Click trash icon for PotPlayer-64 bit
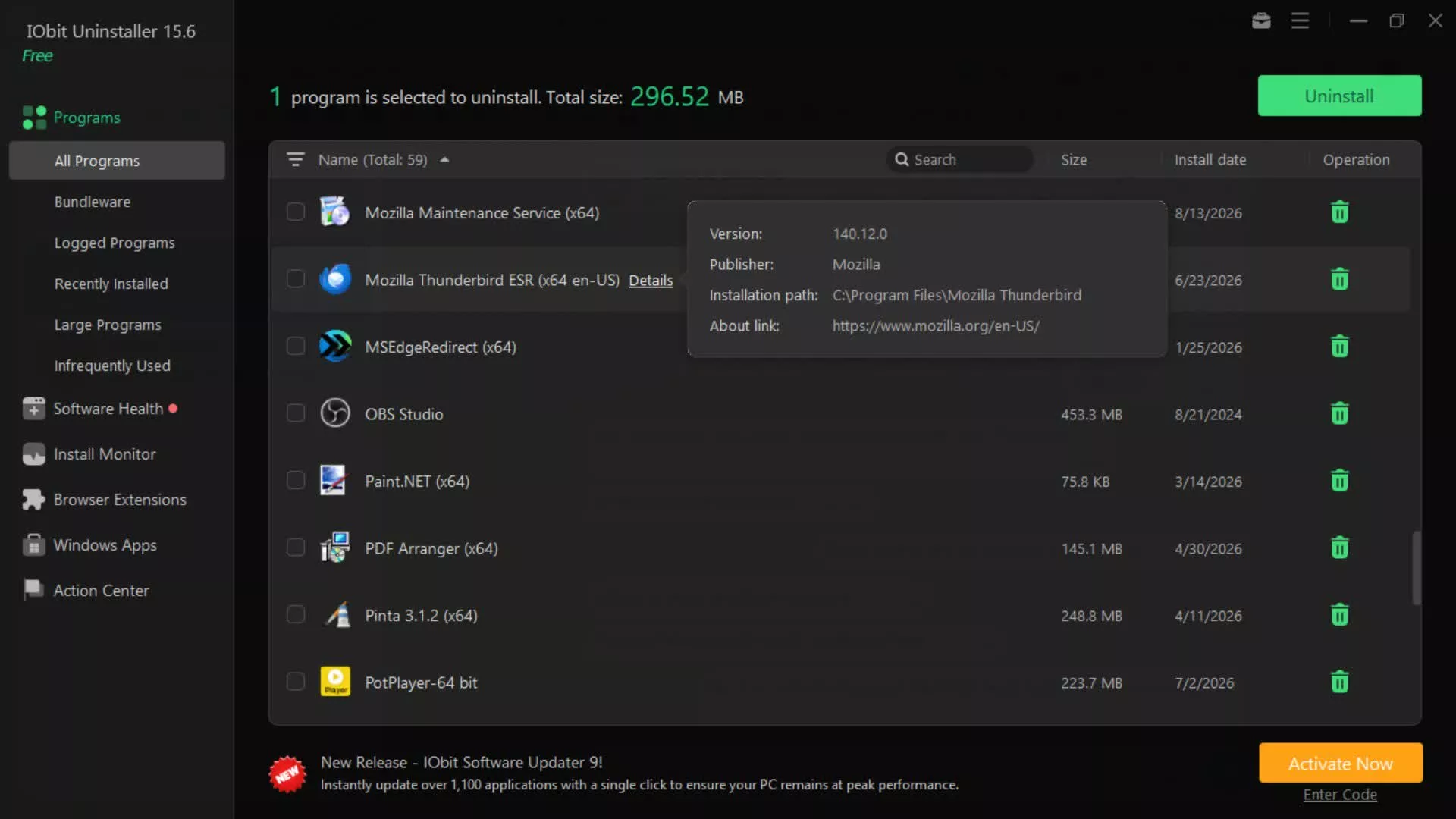This screenshot has height=819, width=1456. coord(1340,682)
